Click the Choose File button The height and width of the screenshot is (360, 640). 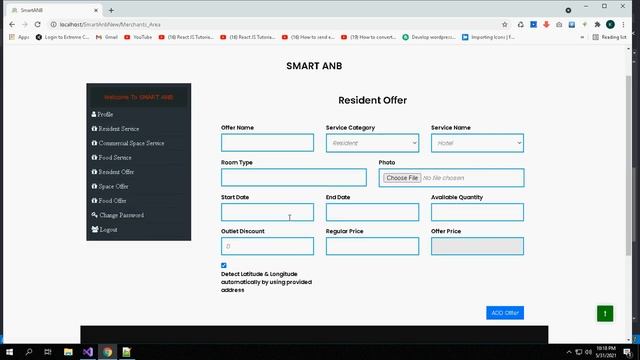pos(402,178)
